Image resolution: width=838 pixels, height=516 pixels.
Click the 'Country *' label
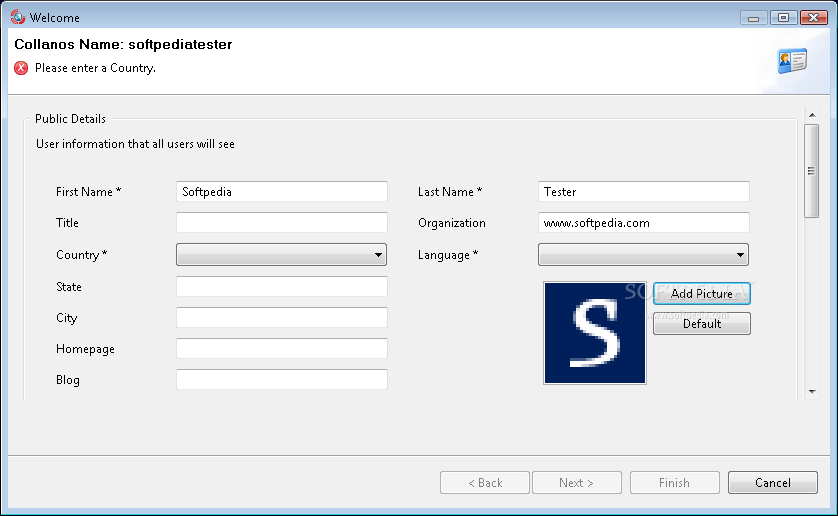[81, 255]
